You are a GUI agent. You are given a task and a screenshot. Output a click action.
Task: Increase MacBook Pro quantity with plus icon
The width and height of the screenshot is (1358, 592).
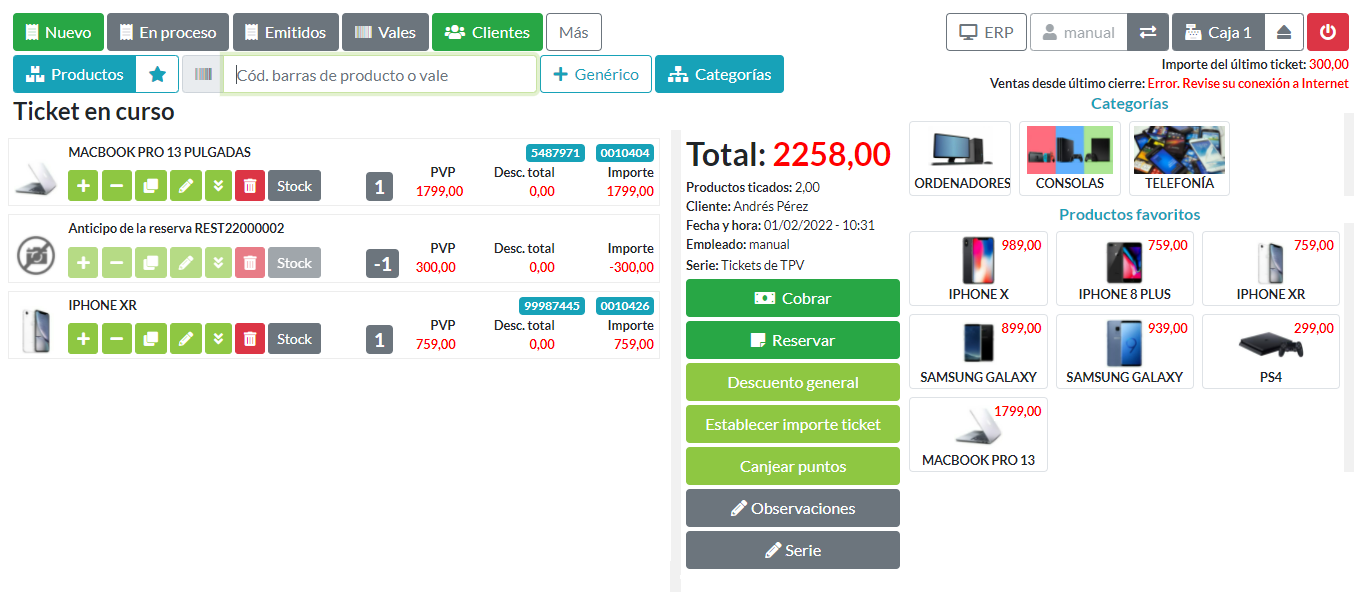[x=83, y=186]
